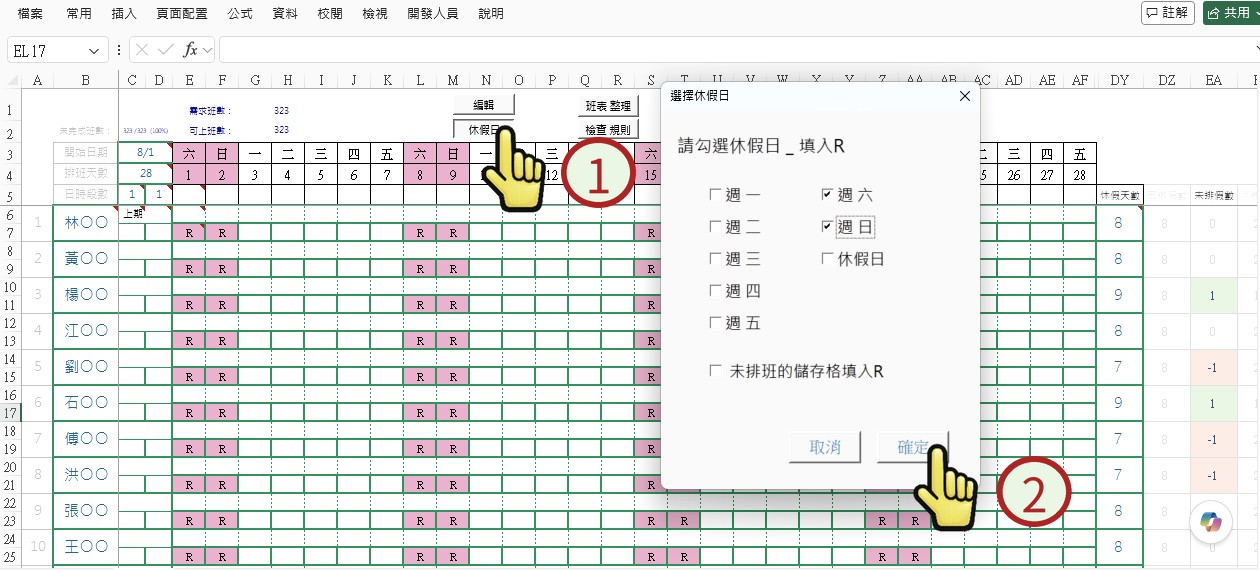Click the 休假日 button on the sheet
1260x570 pixels.
point(483,129)
